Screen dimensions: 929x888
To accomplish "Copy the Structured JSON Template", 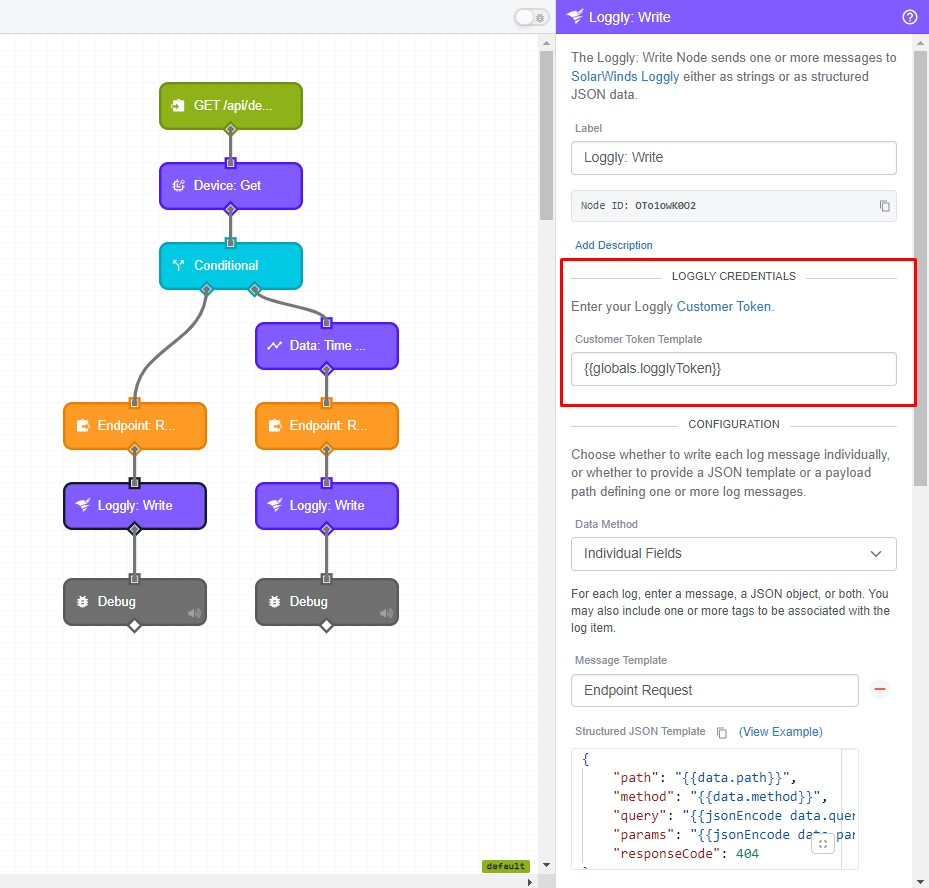I will (722, 732).
